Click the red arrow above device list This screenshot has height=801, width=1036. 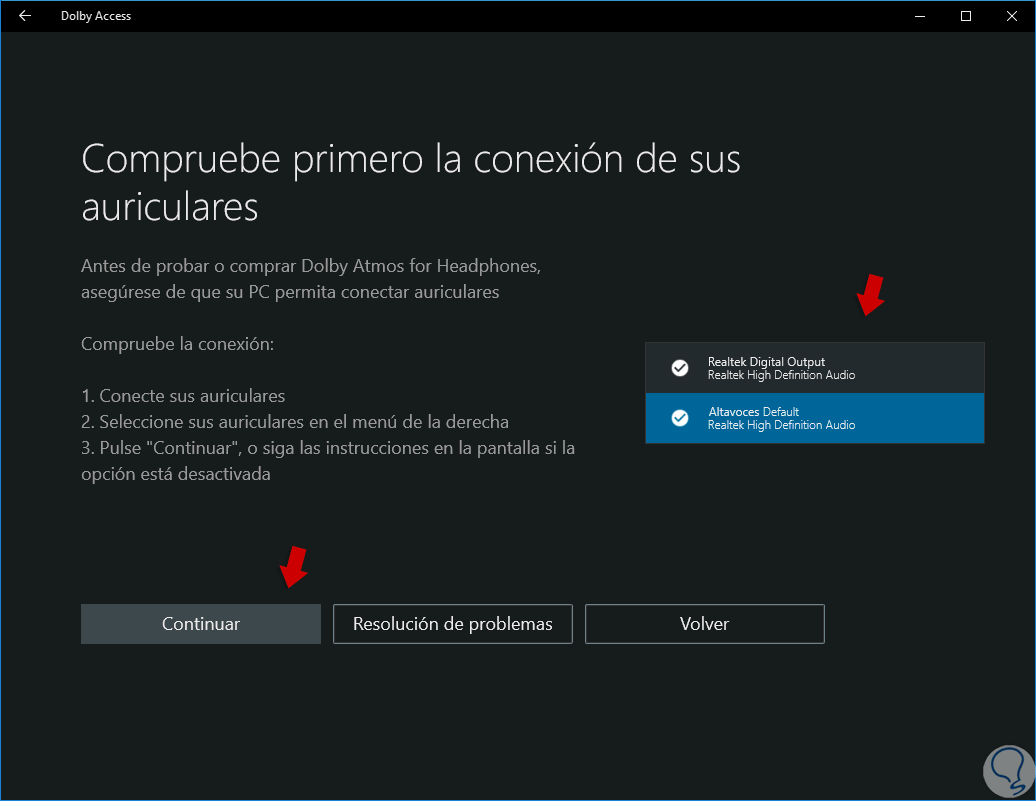[871, 295]
